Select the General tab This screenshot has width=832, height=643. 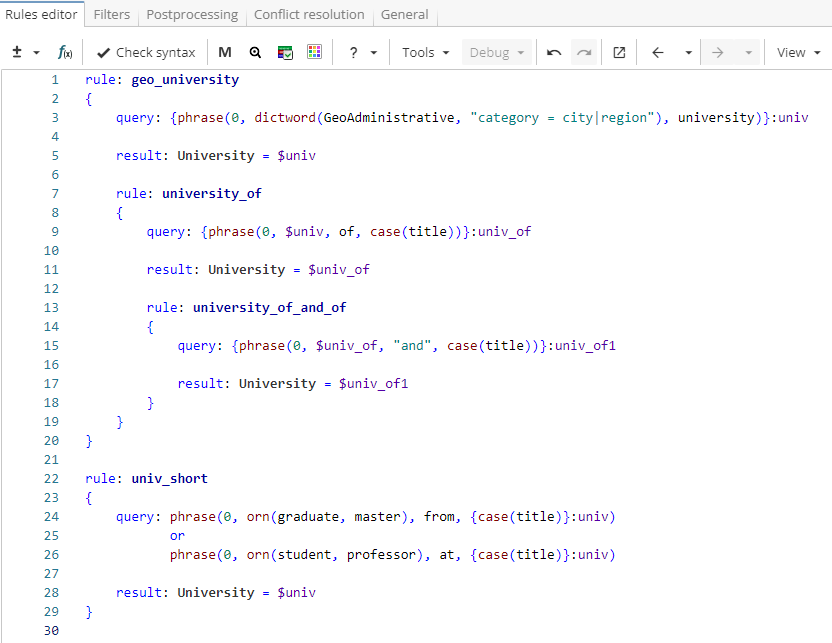click(404, 15)
